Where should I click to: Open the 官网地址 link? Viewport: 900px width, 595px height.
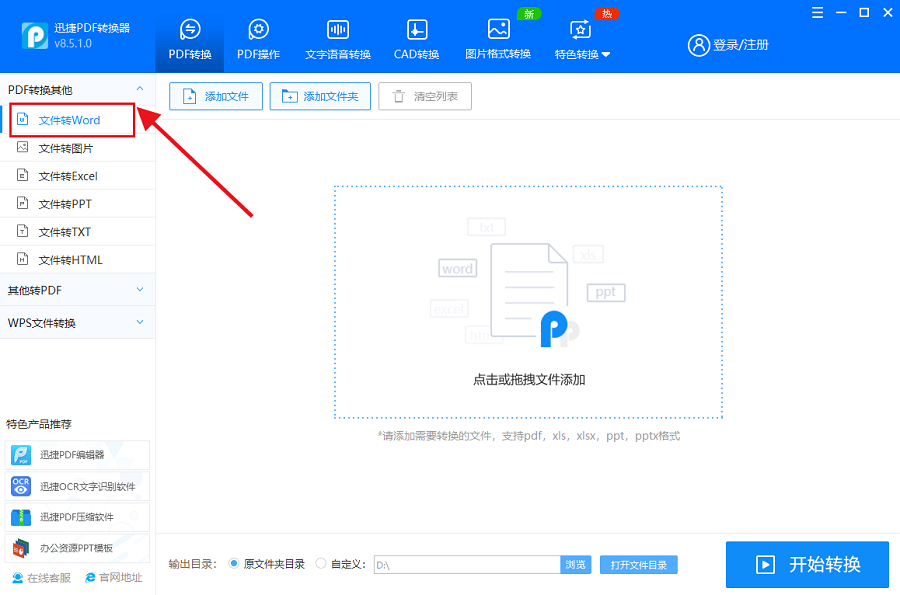(x=113, y=578)
